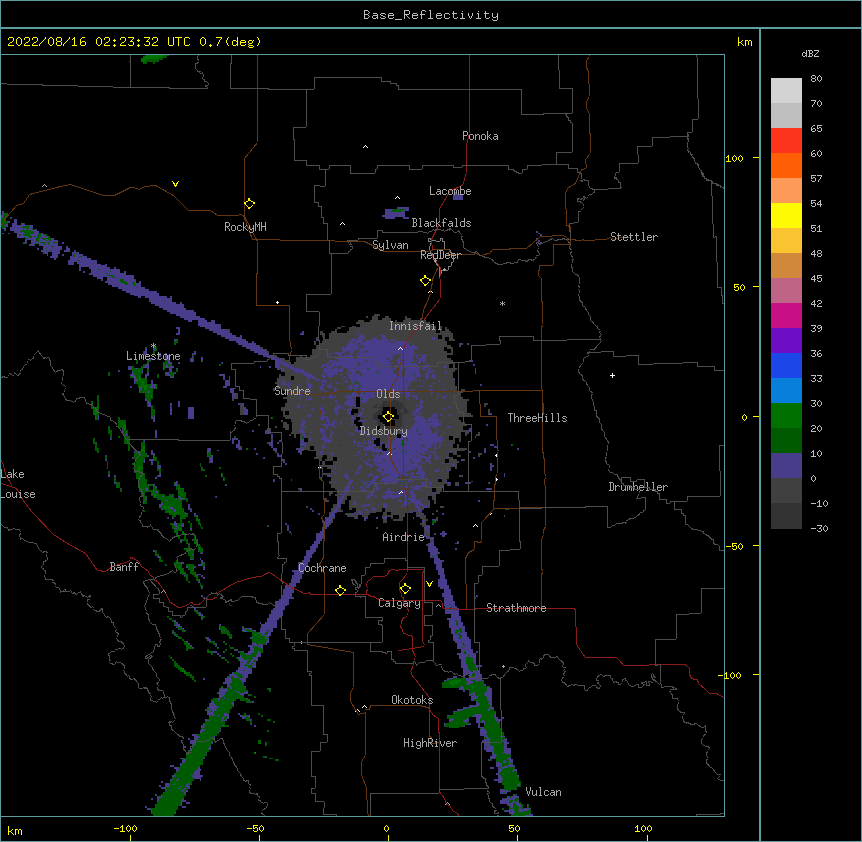The image size is (862, 842).
Task: Choose the blue 36-33 dBZ legend swatch
Action: pos(786,365)
